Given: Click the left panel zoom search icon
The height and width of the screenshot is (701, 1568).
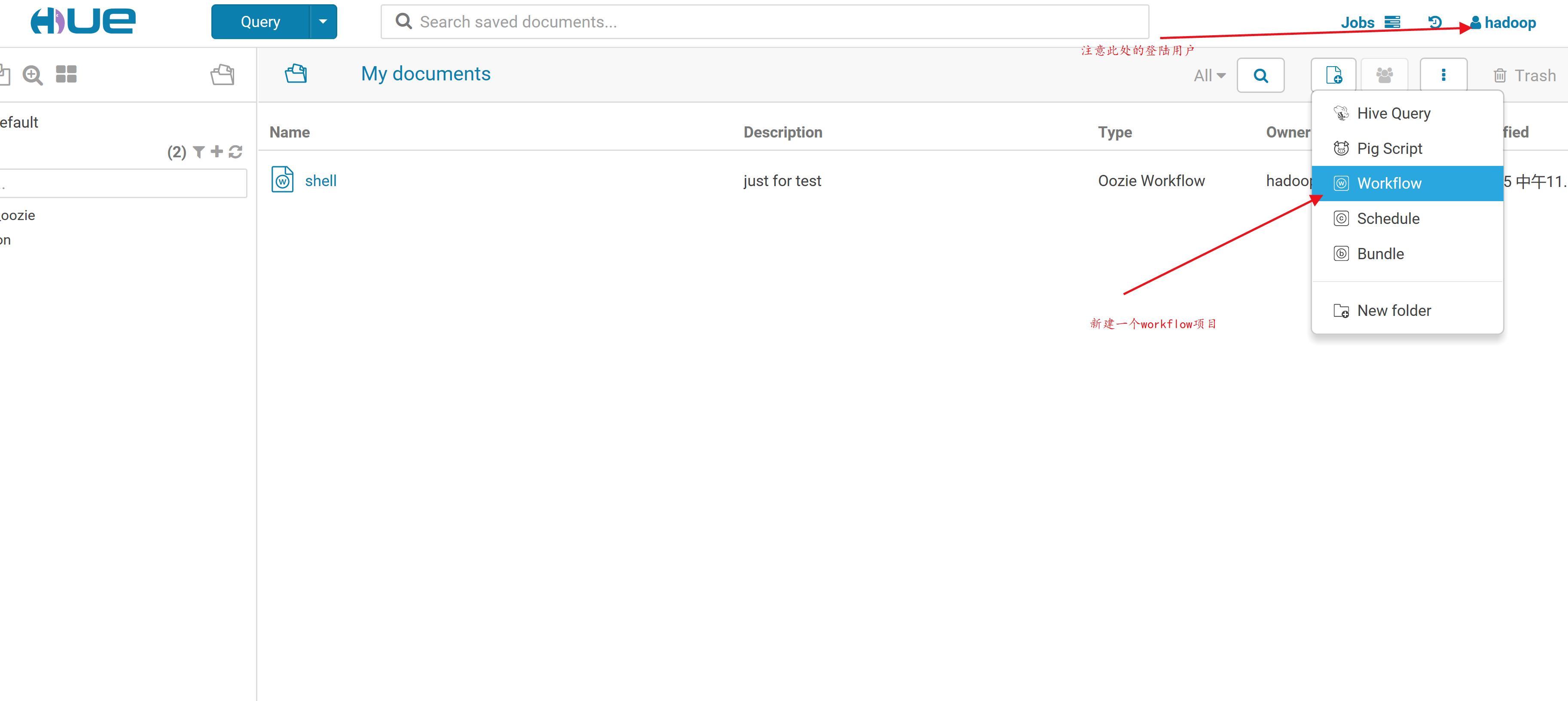Looking at the screenshot, I should tap(32, 76).
